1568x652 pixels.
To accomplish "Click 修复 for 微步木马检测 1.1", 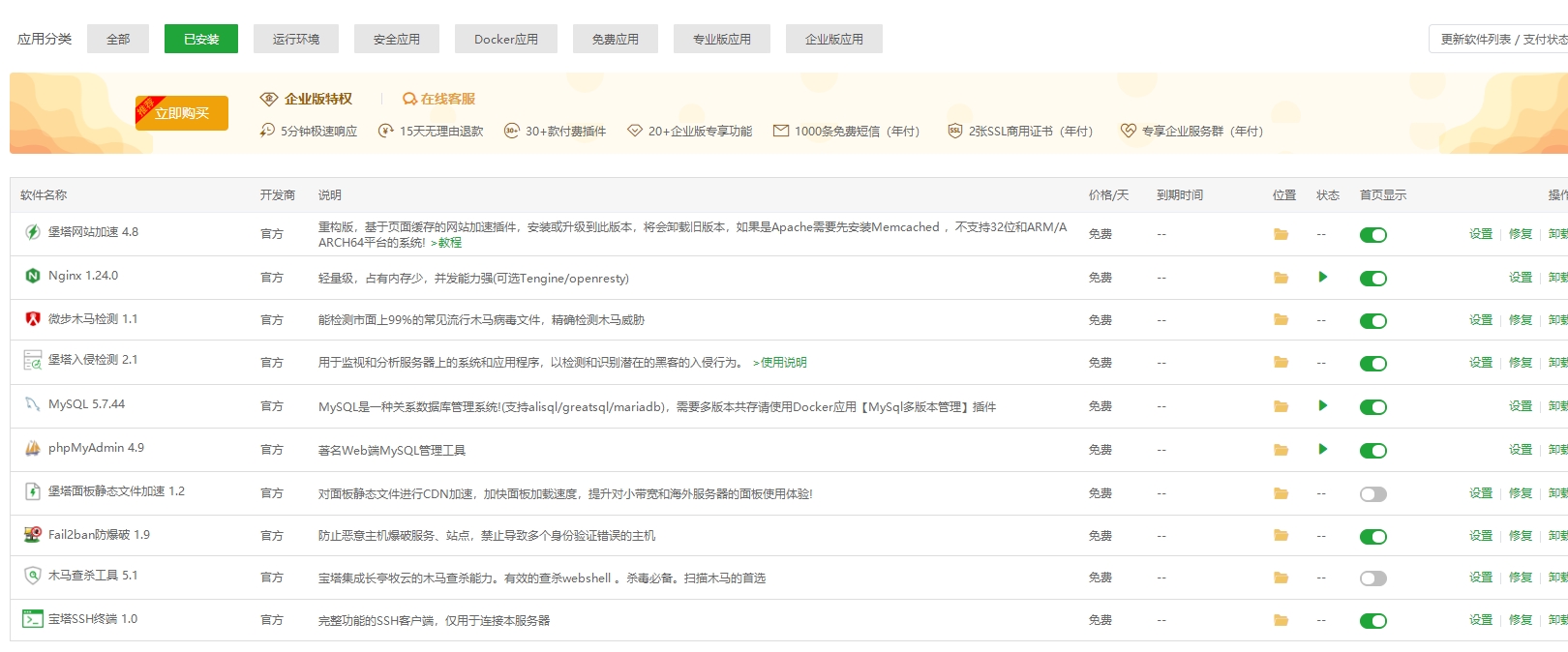I will tap(1521, 319).
